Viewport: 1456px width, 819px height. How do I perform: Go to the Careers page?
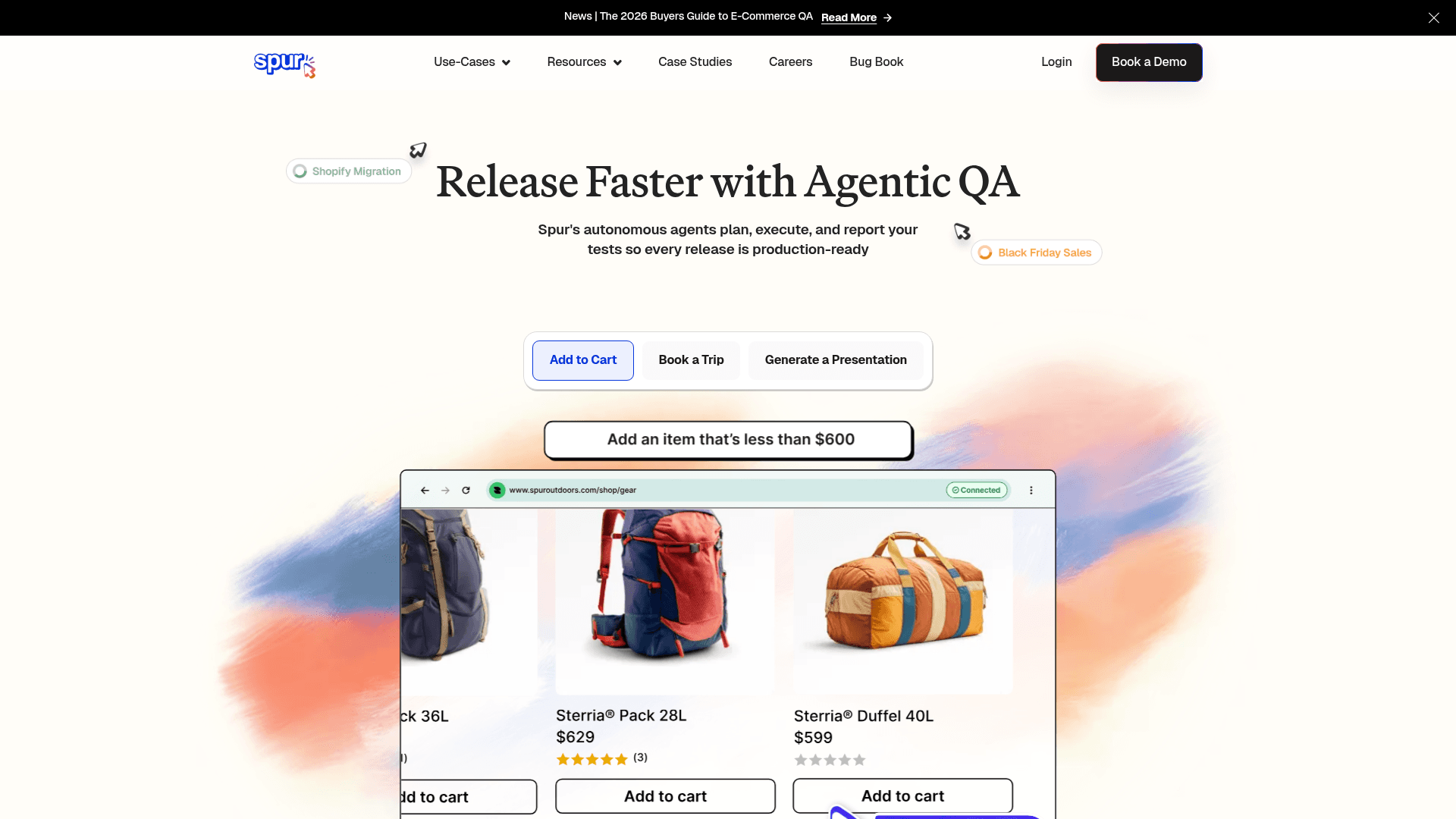point(790,62)
